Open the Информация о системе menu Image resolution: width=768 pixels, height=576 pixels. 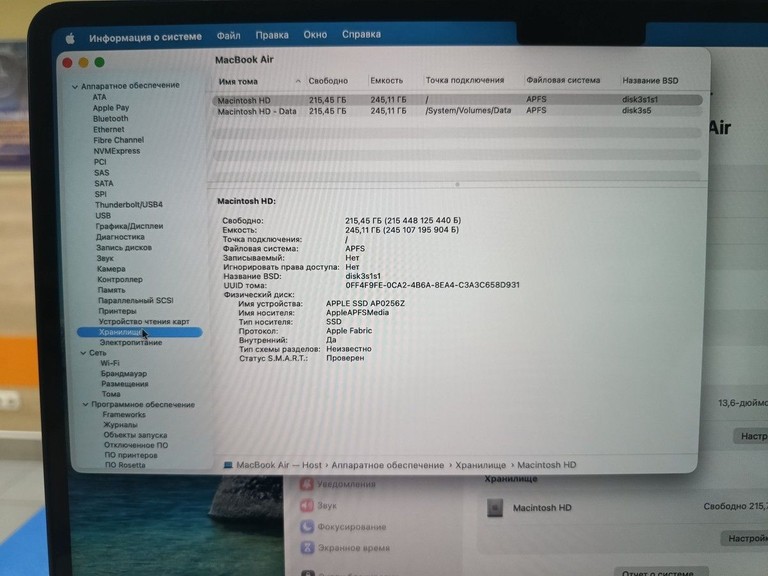(x=145, y=37)
